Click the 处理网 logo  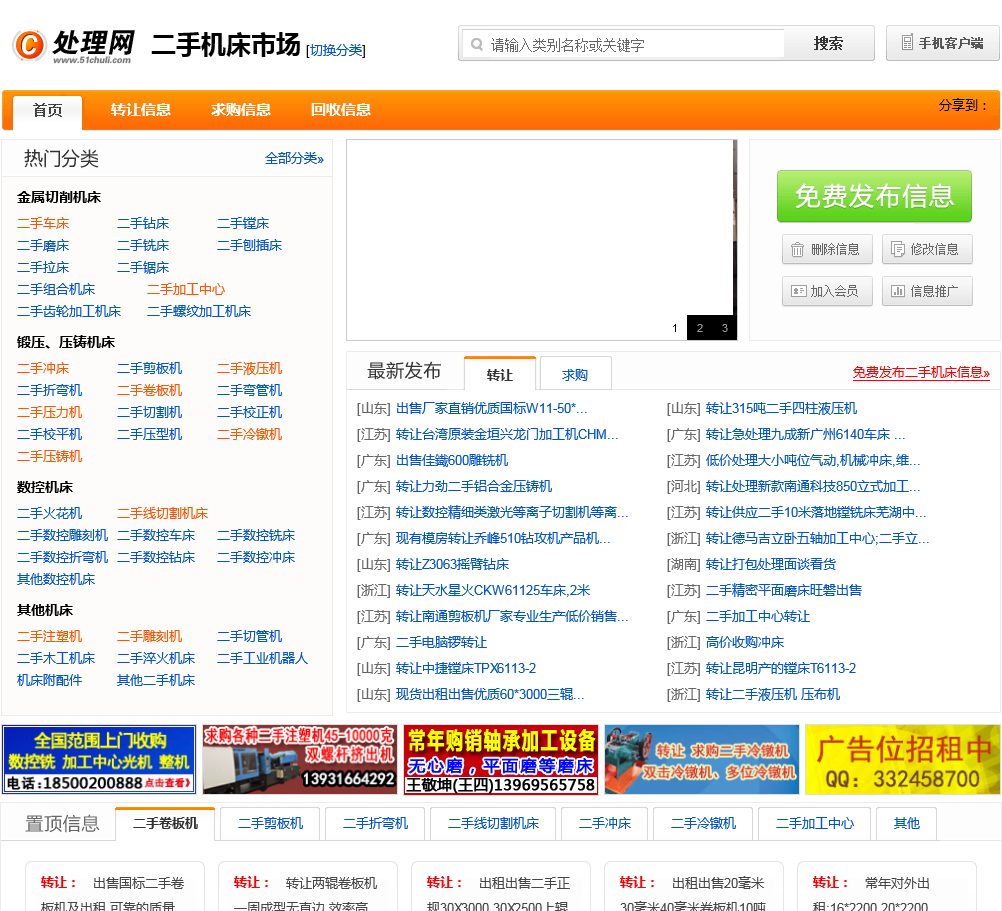point(73,45)
